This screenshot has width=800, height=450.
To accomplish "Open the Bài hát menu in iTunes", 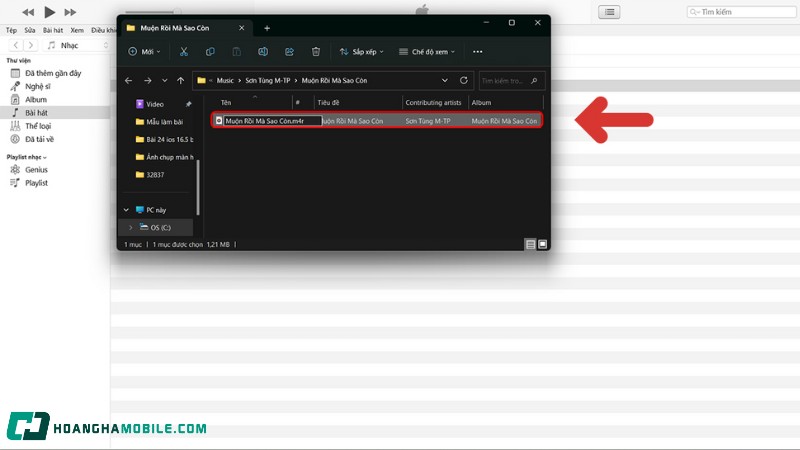I will click(x=53, y=30).
